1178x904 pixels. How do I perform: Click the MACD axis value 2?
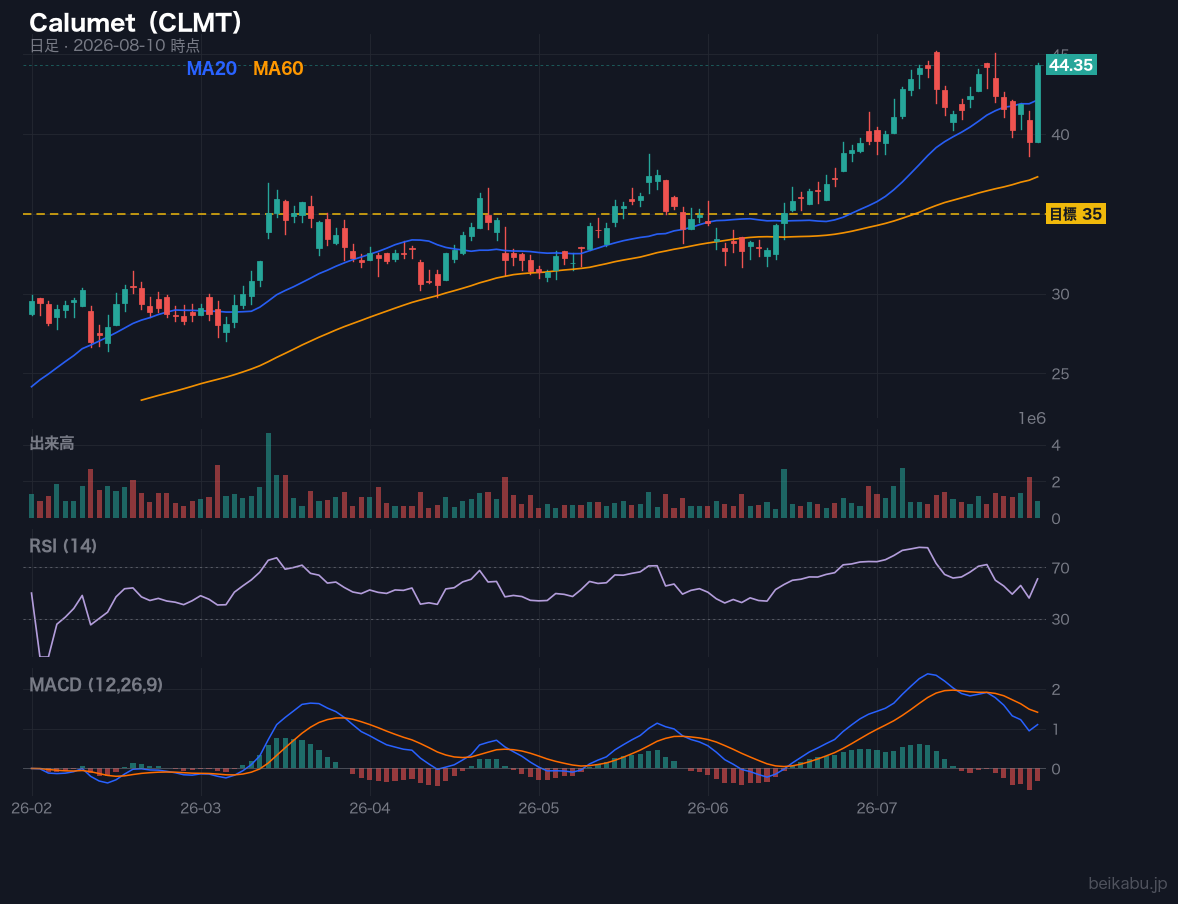point(1056,690)
